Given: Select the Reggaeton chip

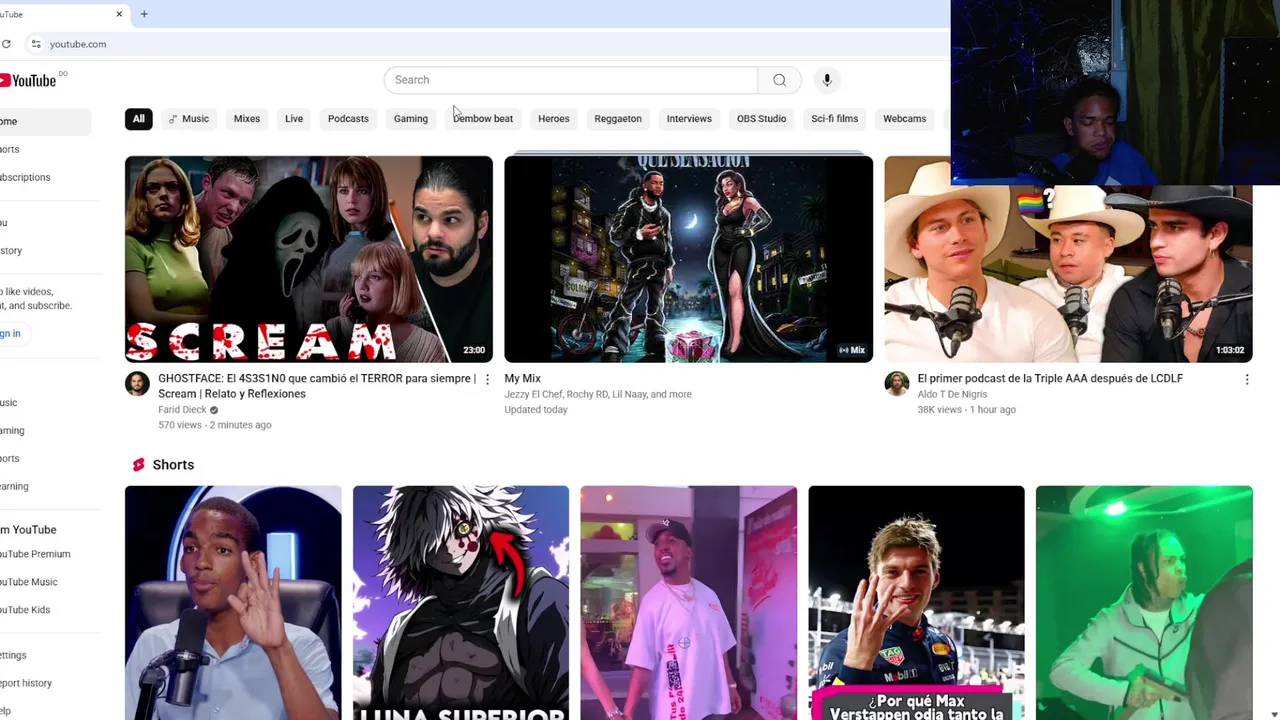Looking at the screenshot, I should [x=618, y=119].
